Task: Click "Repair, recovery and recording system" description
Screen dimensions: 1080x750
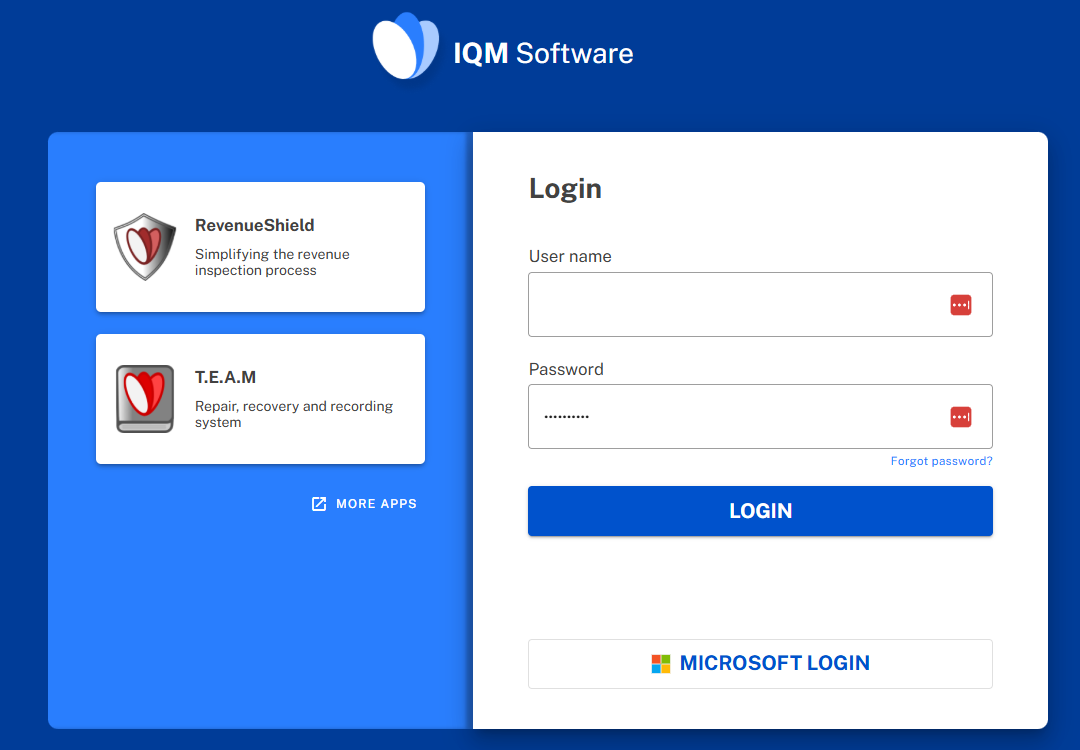Action: pyautogui.click(x=293, y=414)
